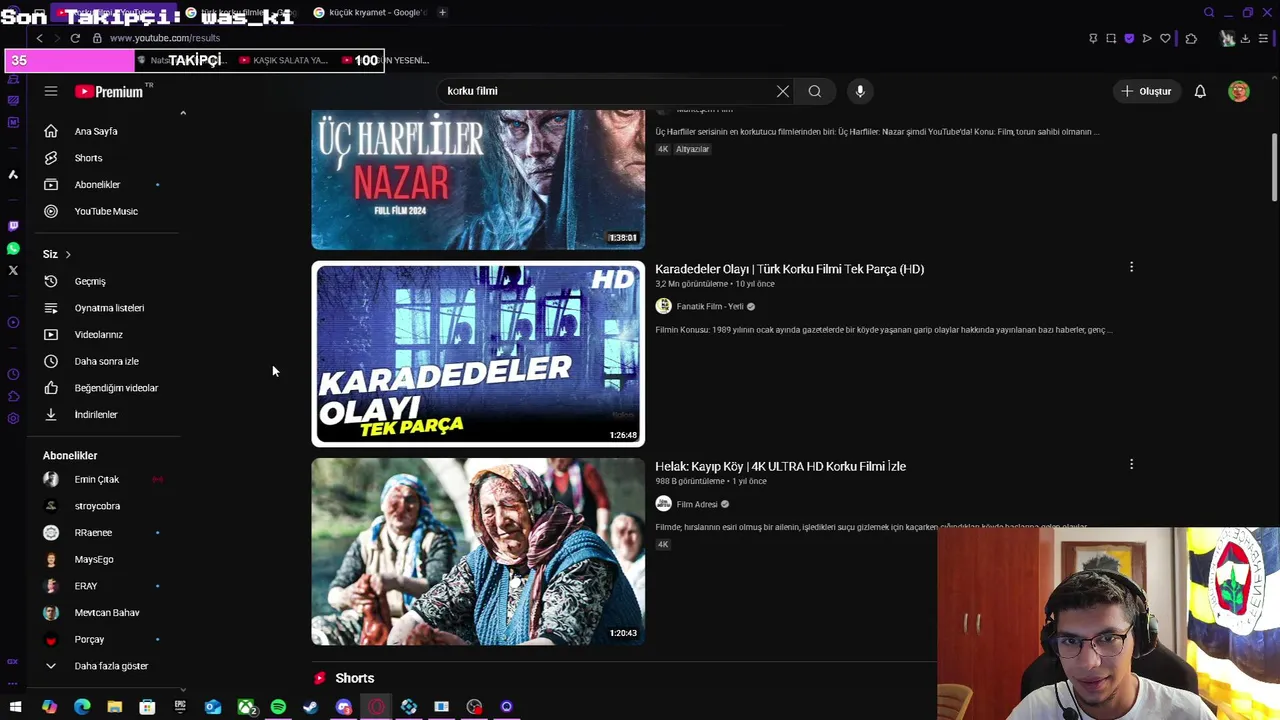Expand the Siz section chevron
Screen dimensions: 1280x720
(x=67, y=254)
